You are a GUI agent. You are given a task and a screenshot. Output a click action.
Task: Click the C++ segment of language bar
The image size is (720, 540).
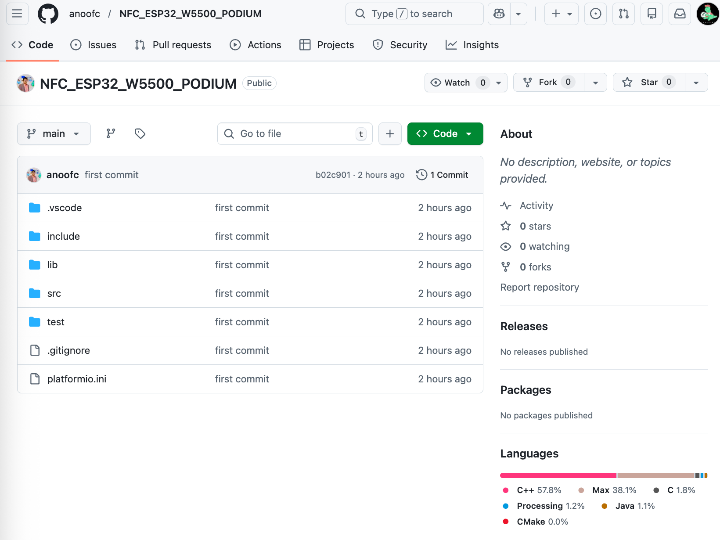[x=557, y=475]
